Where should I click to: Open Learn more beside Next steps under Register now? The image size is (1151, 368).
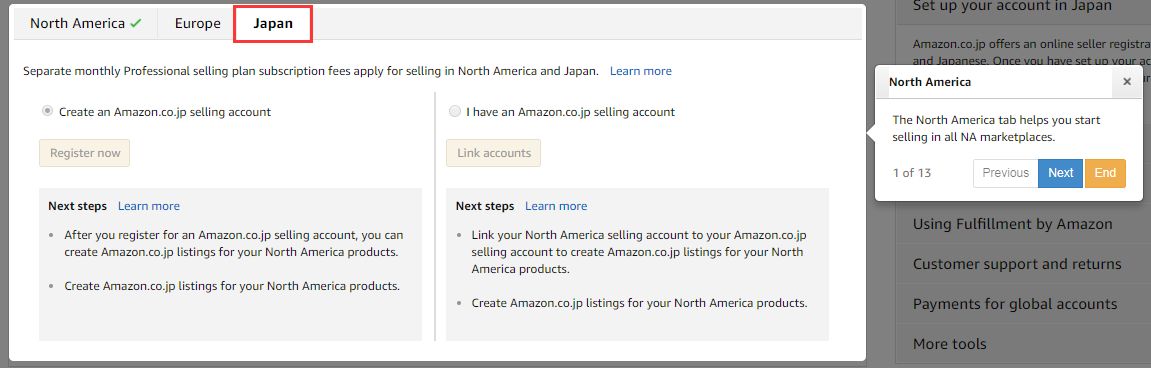(x=148, y=206)
